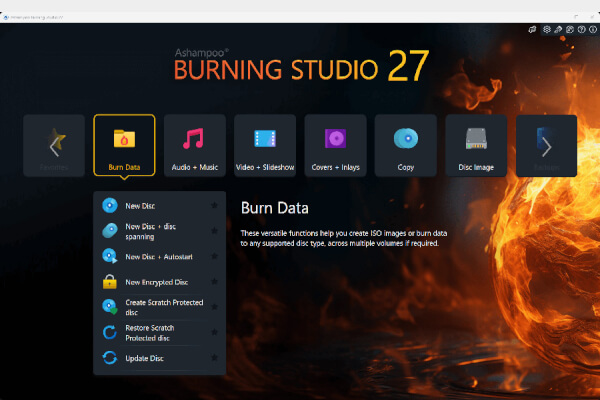Click the "These versatile functions" description text

coord(344,238)
